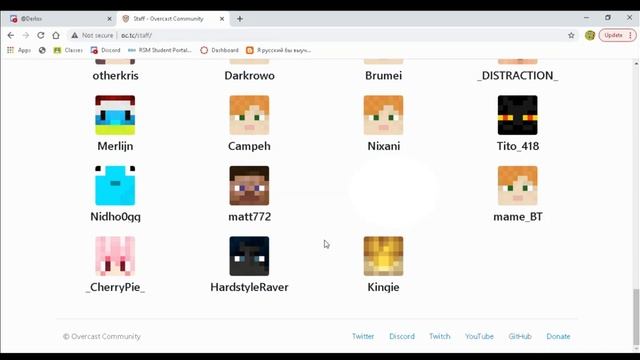Click the mame_BT name label
640x360 pixels.
coord(518,217)
